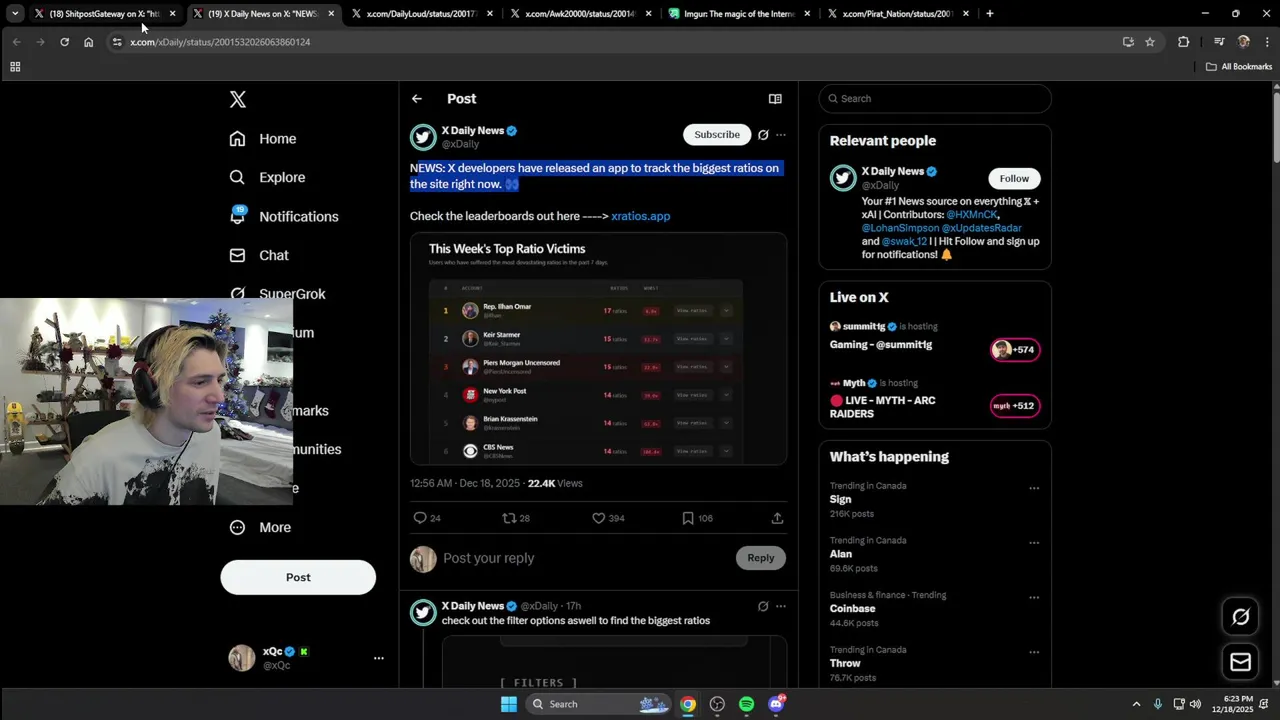Click the address bar URL
This screenshot has width=1280, height=720.
(220, 42)
